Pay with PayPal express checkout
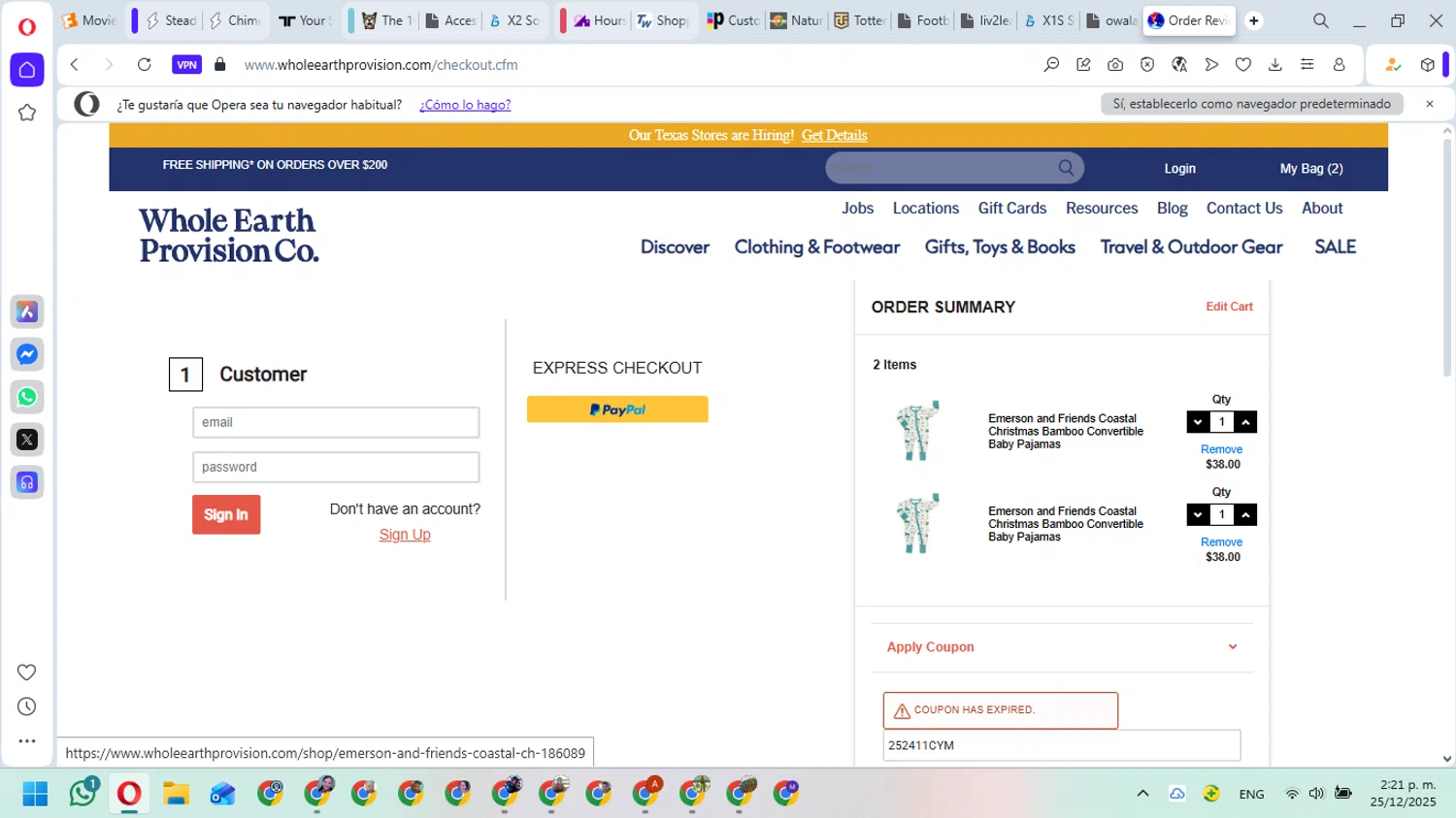The height and width of the screenshot is (818, 1456). point(617,409)
